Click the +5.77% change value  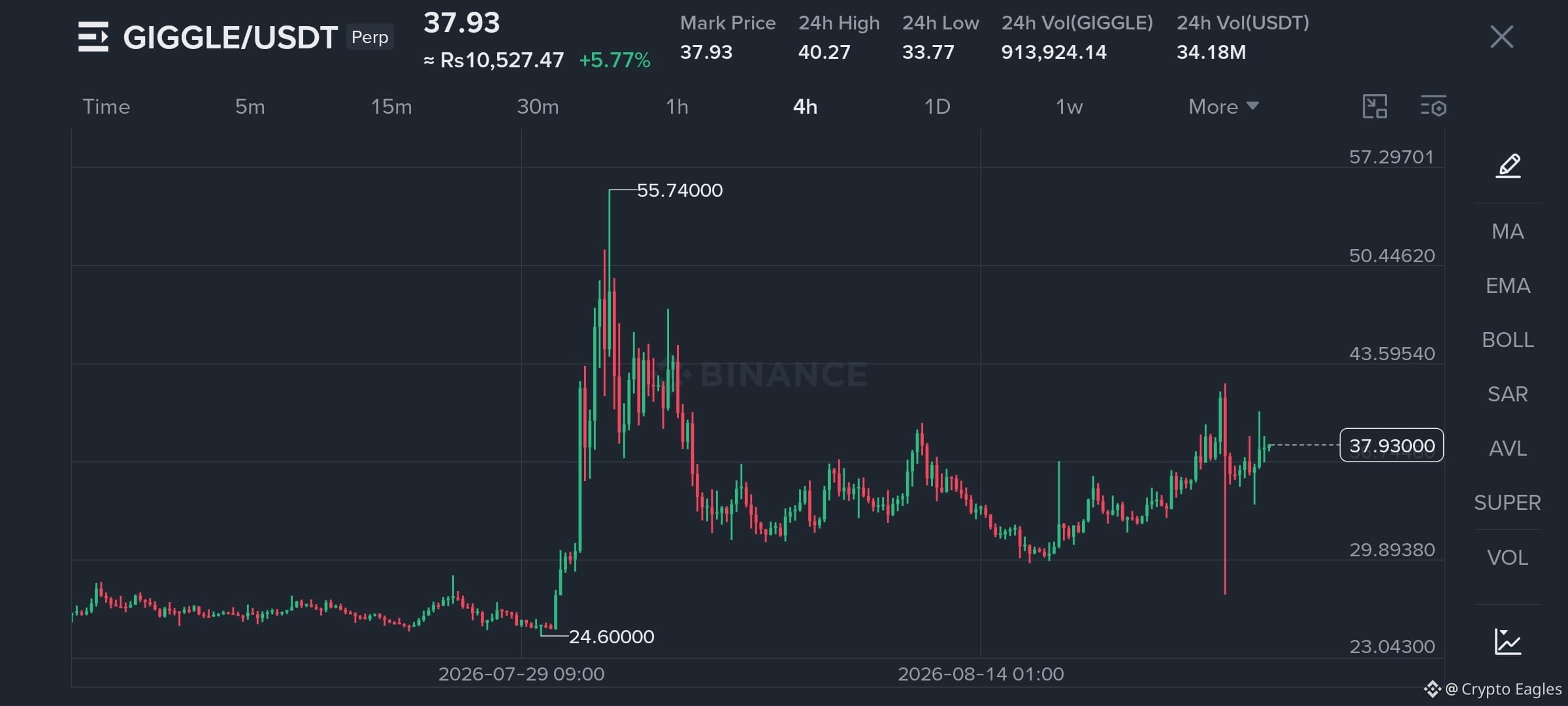click(615, 61)
